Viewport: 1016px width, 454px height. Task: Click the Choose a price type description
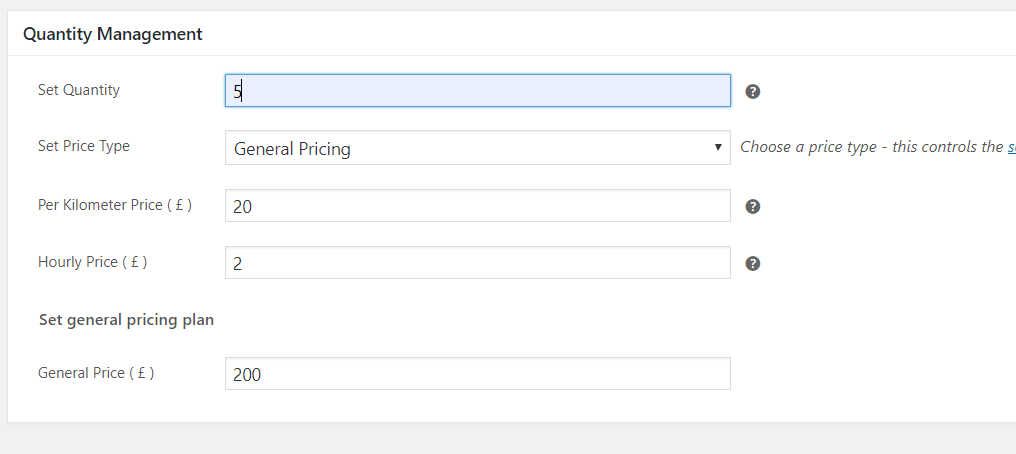870,147
